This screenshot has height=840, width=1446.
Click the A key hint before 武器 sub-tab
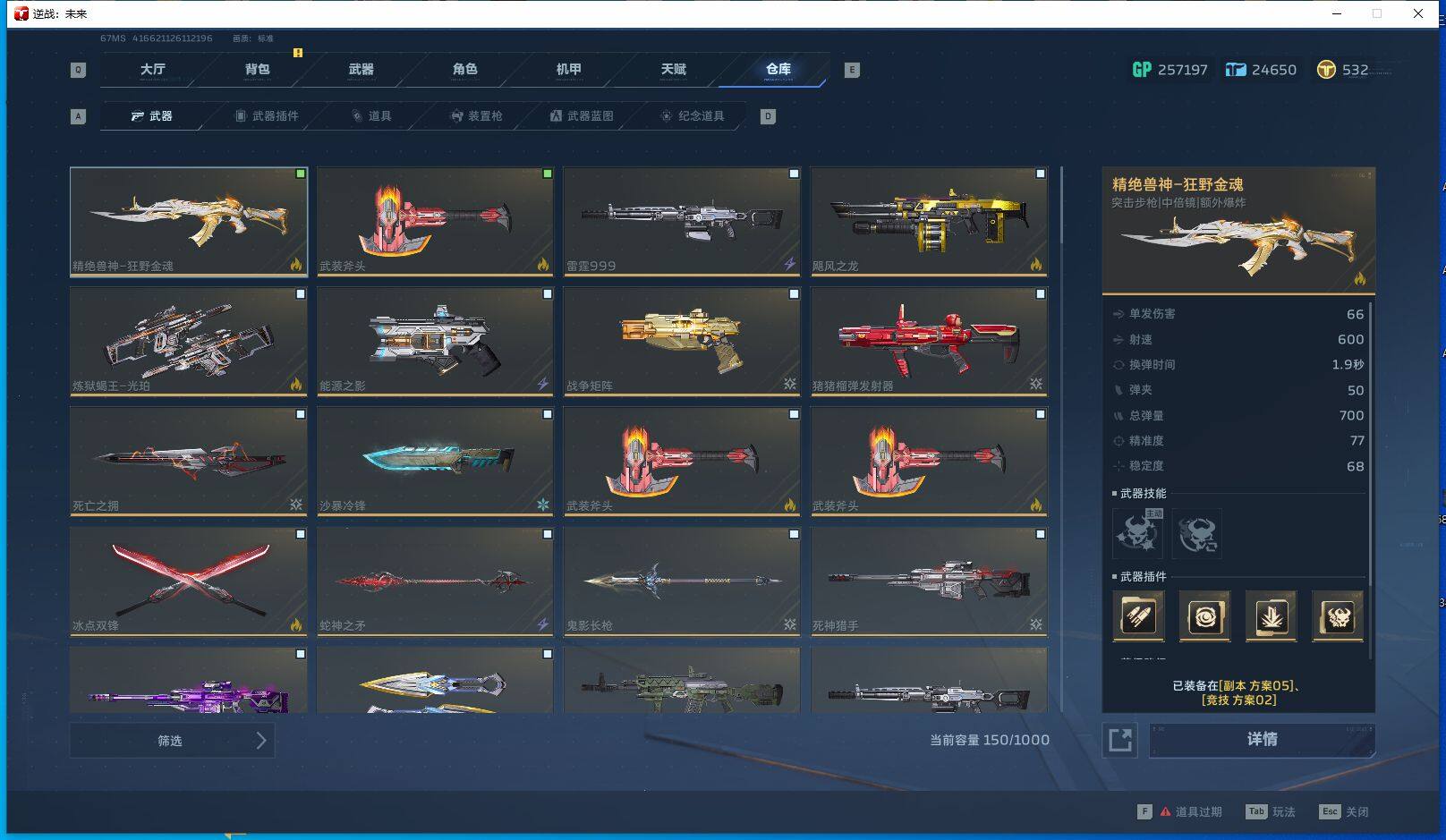[78, 116]
